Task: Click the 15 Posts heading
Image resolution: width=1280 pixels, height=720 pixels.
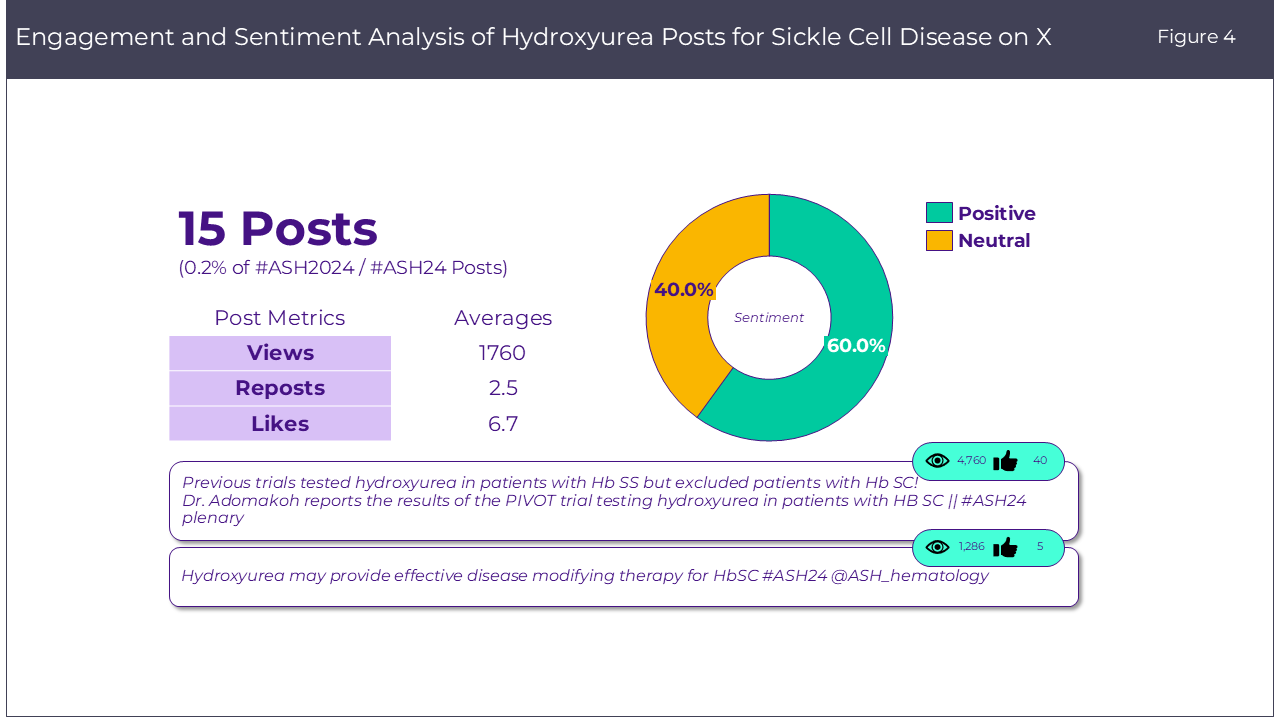Action: coord(278,229)
